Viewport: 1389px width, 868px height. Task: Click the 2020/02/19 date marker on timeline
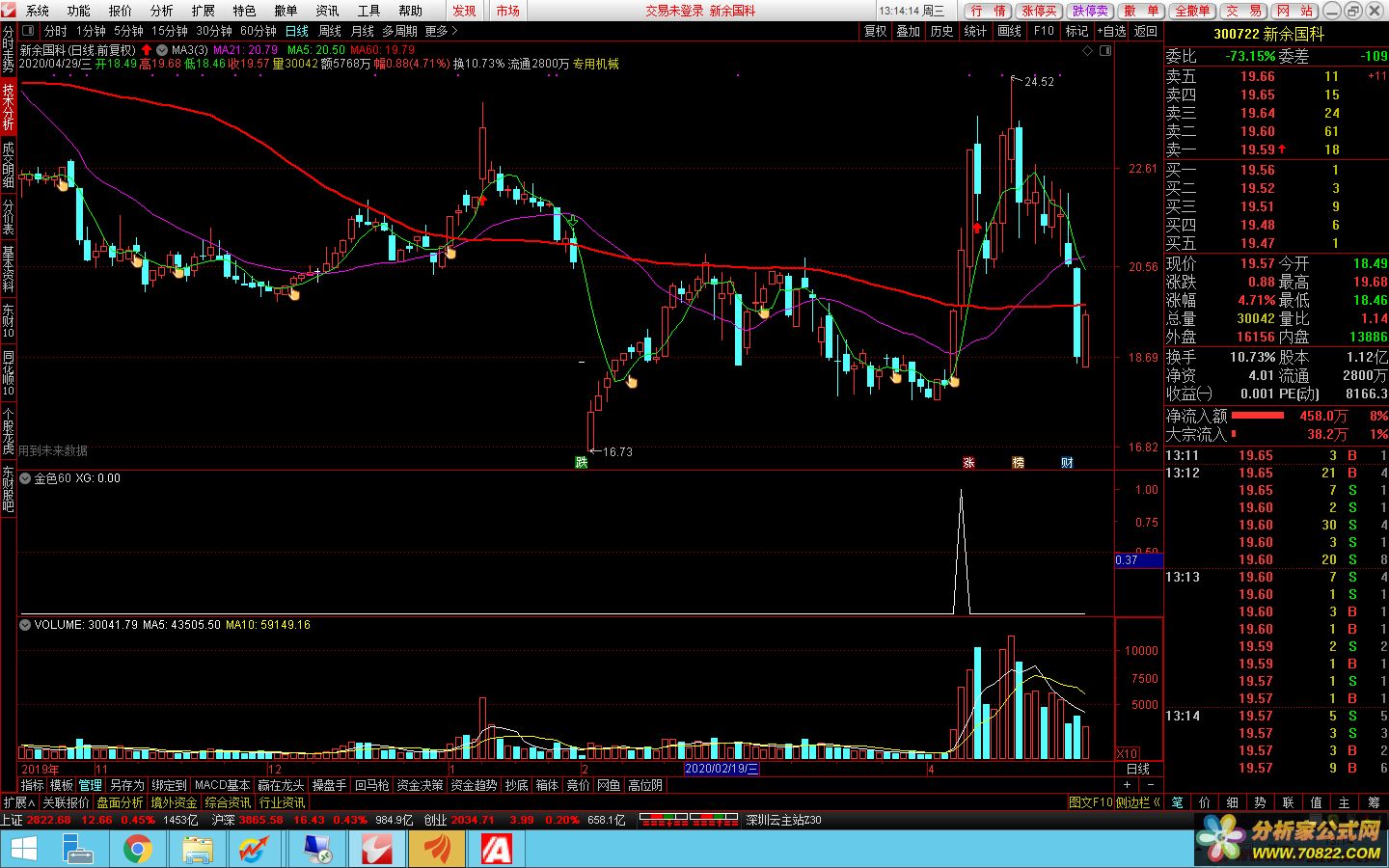[722, 769]
